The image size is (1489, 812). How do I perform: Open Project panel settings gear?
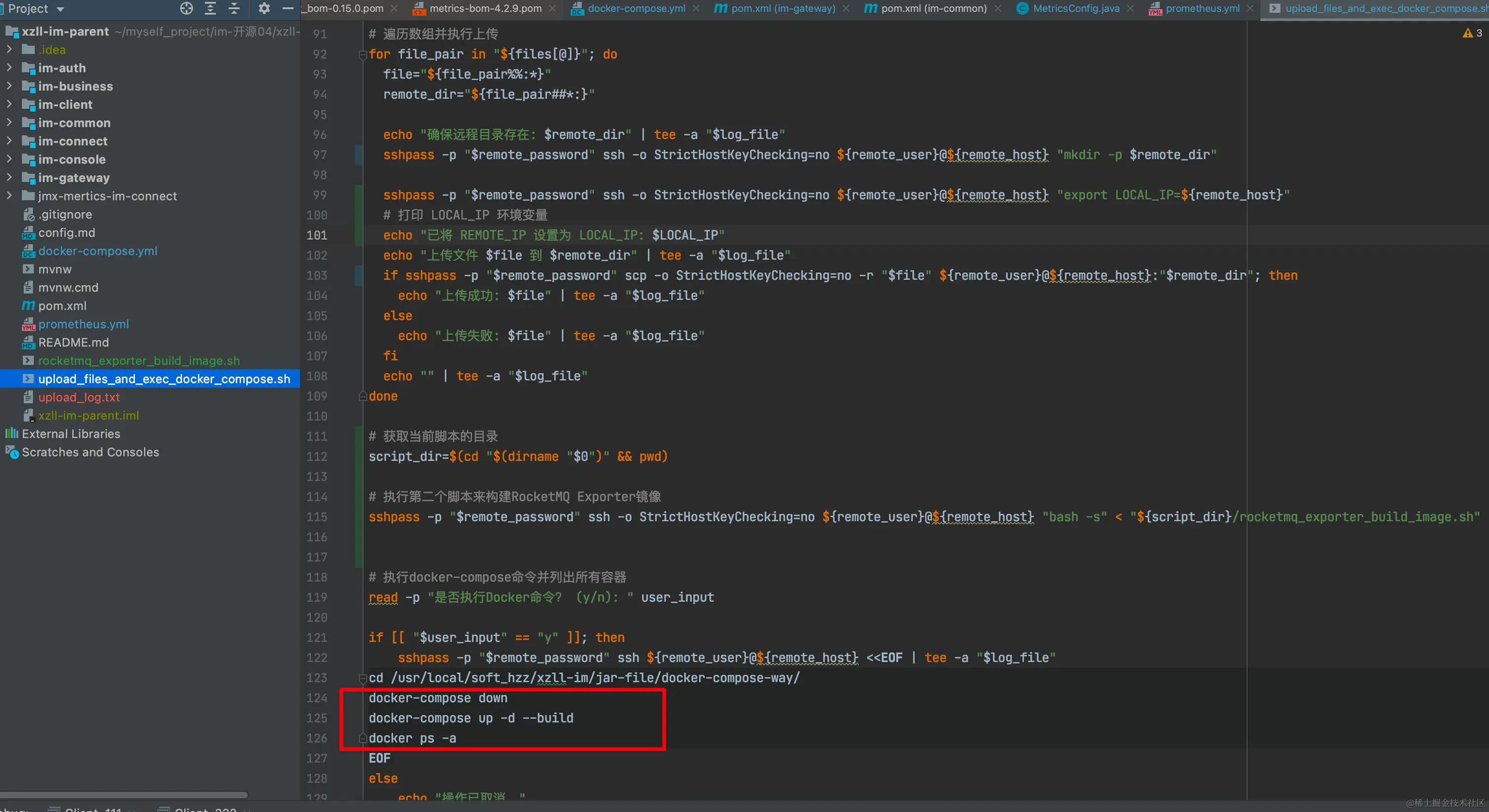pyautogui.click(x=264, y=8)
